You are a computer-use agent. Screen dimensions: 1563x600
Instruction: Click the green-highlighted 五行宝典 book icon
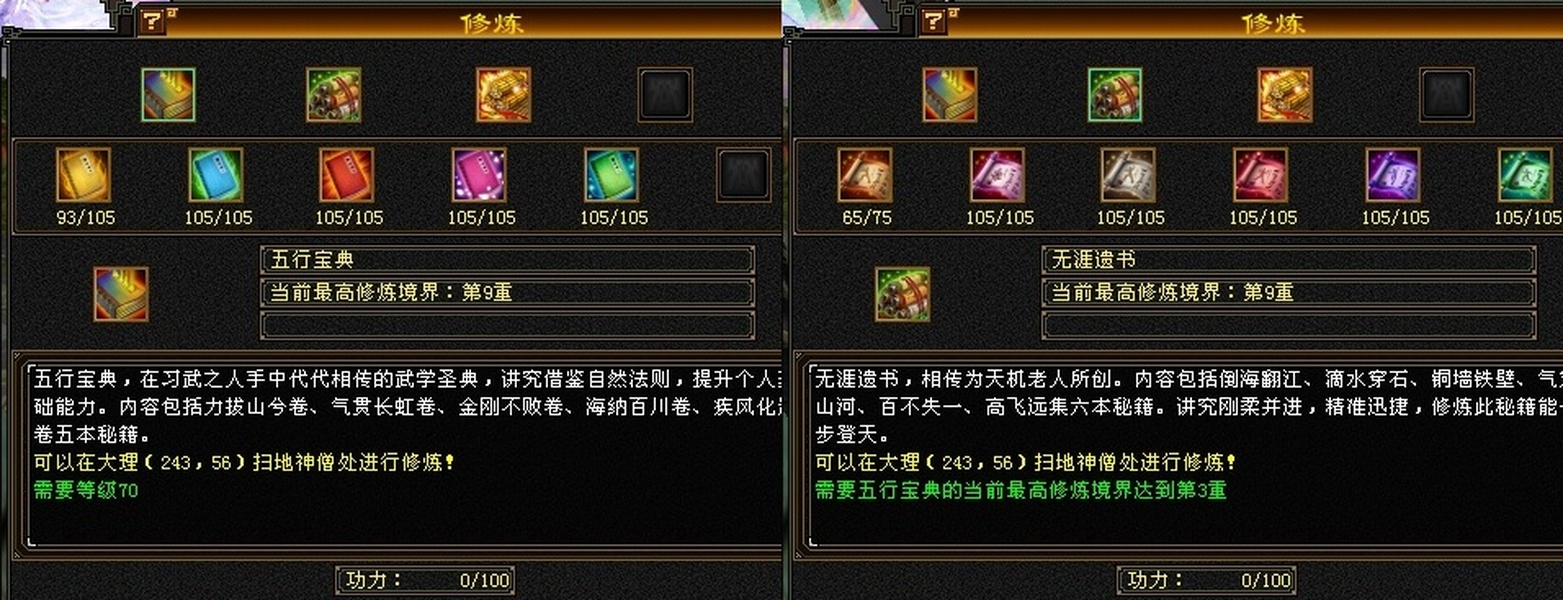[168, 95]
